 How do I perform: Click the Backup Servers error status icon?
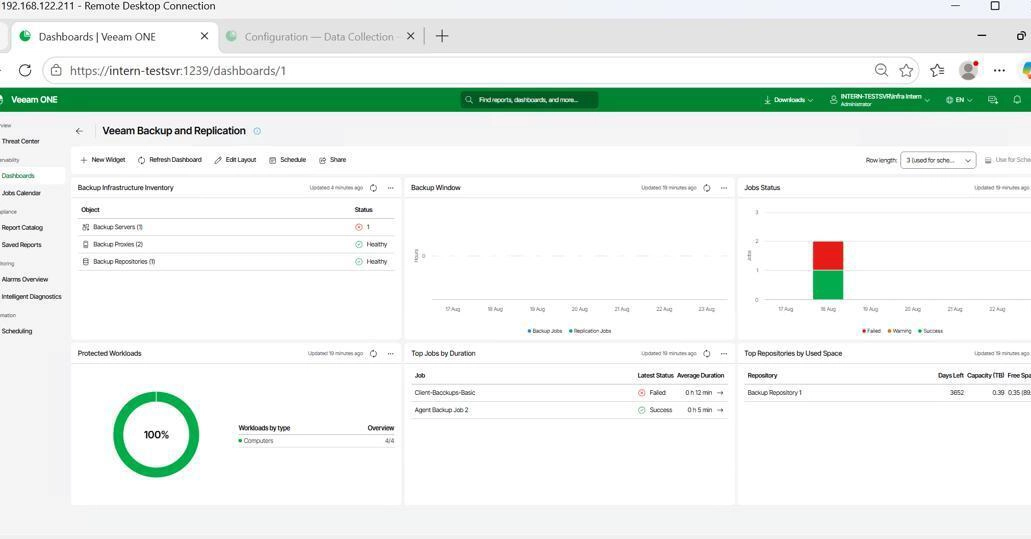(359, 227)
